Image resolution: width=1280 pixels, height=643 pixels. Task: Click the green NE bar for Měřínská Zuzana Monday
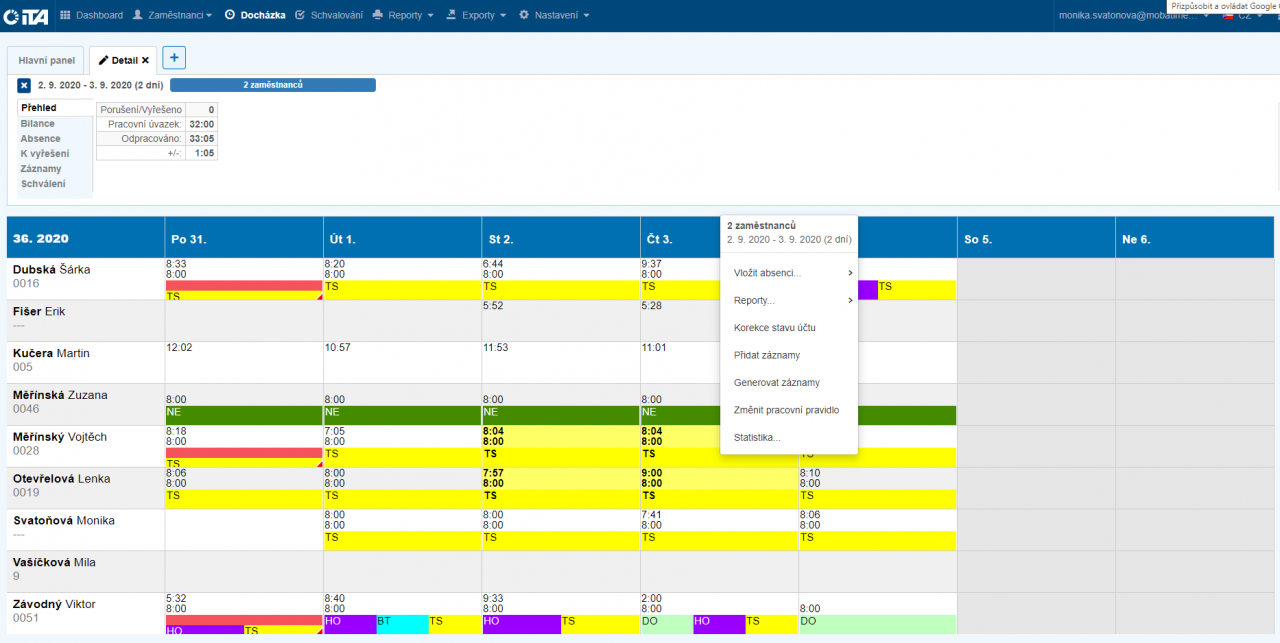(x=244, y=415)
